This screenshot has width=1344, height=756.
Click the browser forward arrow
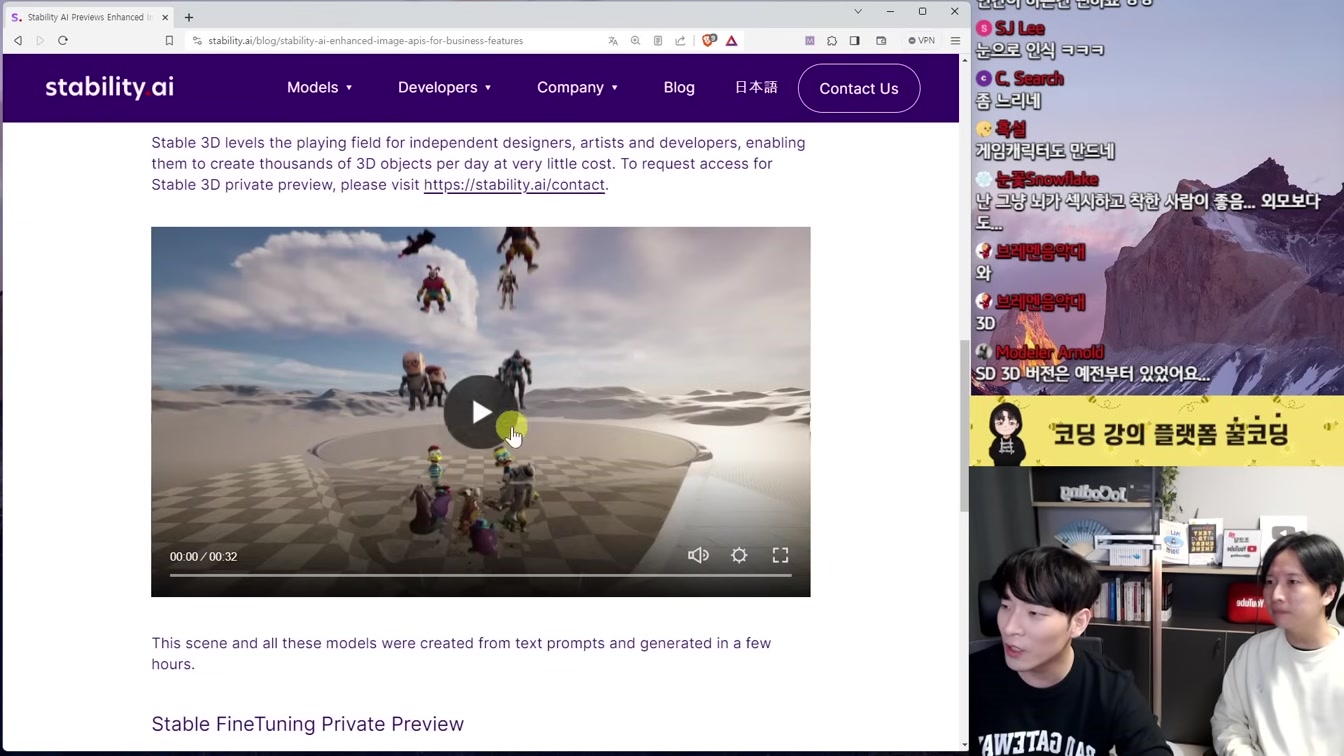tap(40, 41)
